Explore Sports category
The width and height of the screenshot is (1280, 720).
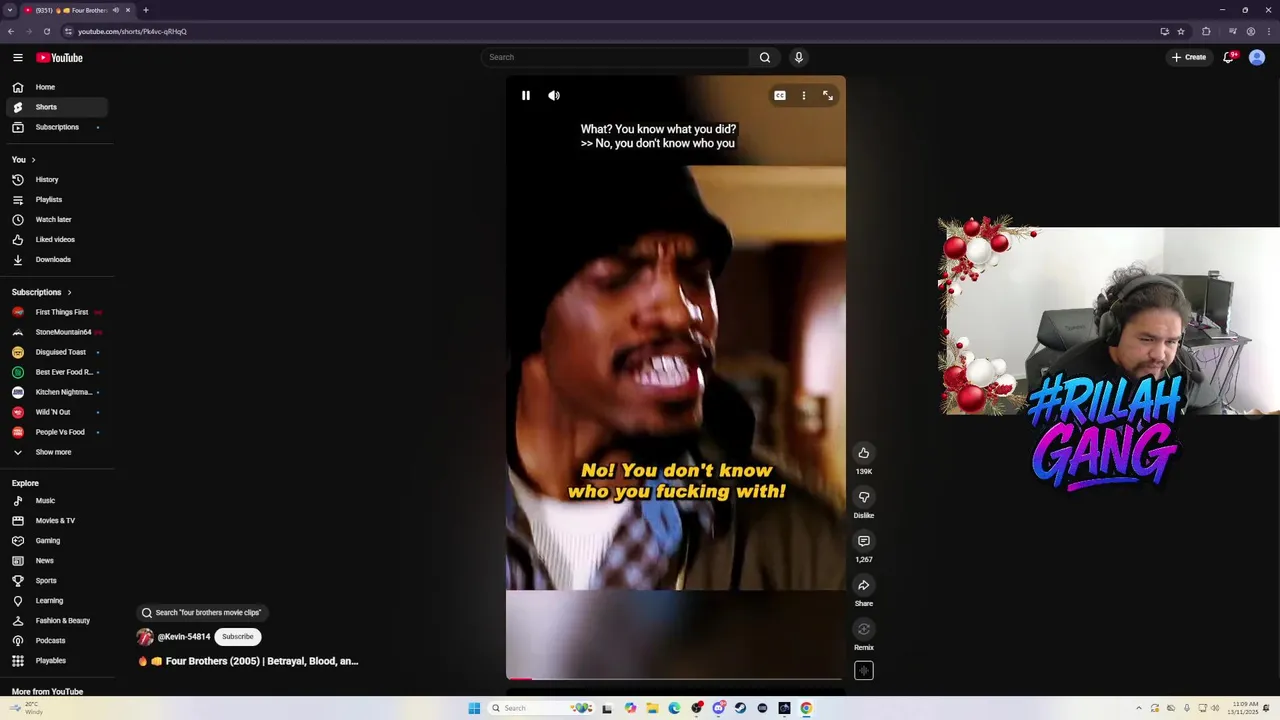pos(56,581)
